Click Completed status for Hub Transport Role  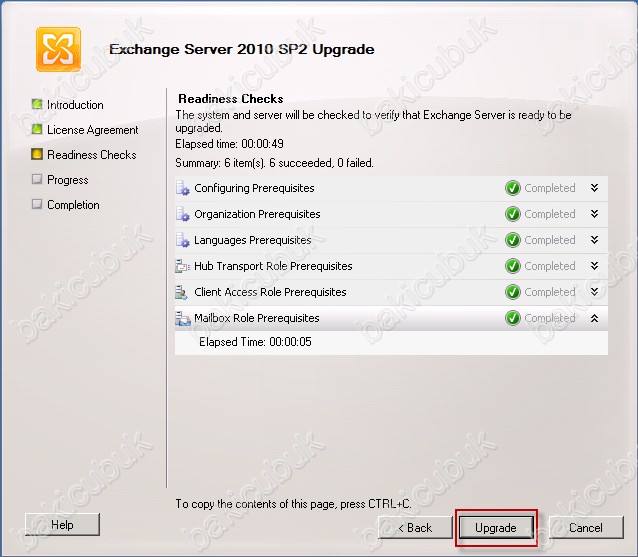pyautogui.click(x=550, y=266)
